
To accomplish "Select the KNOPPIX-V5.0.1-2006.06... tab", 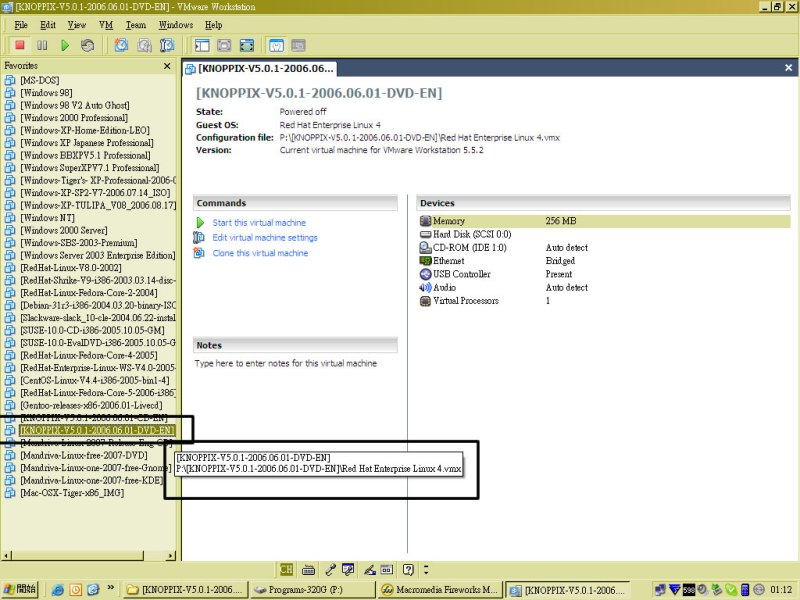I will coord(260,68).
